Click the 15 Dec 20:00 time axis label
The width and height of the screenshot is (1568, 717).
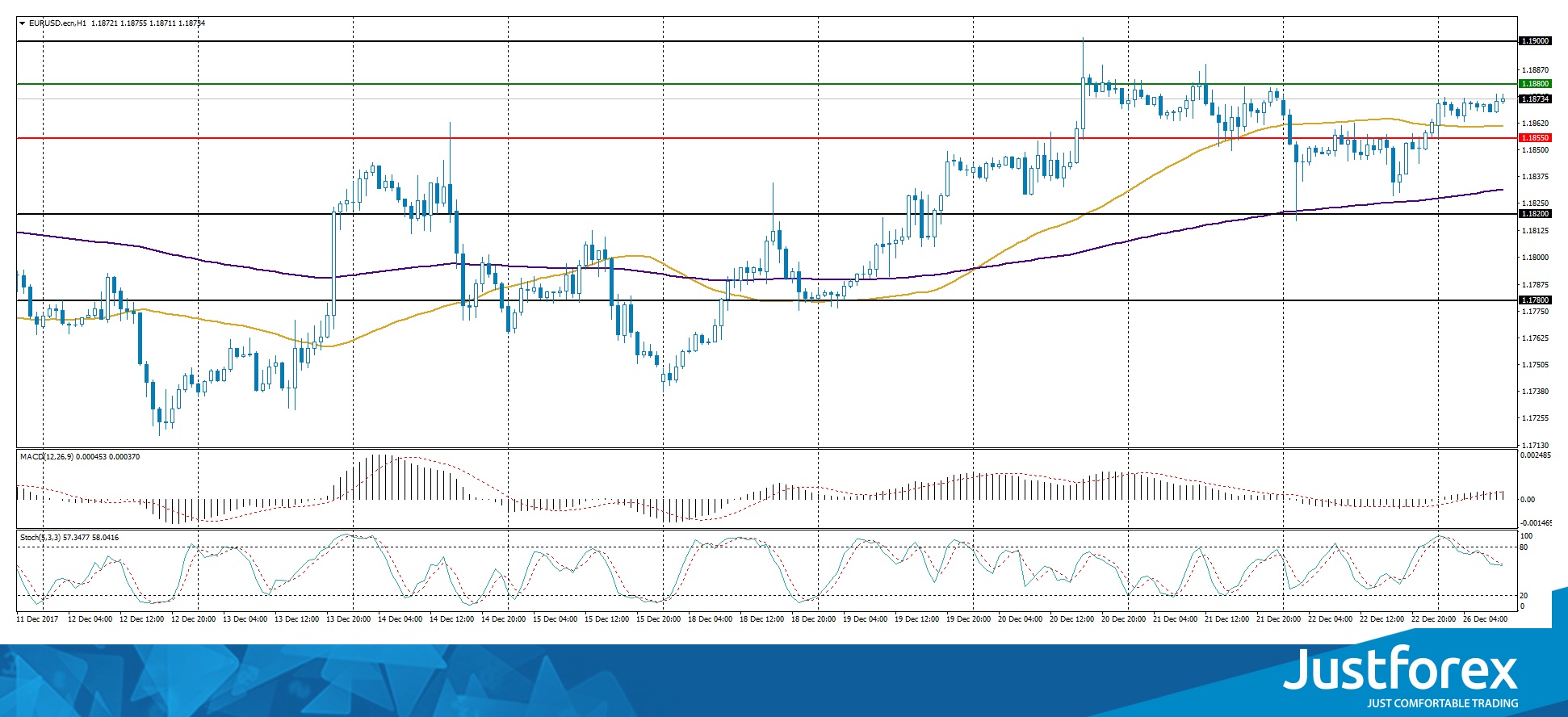coord(659,619)
